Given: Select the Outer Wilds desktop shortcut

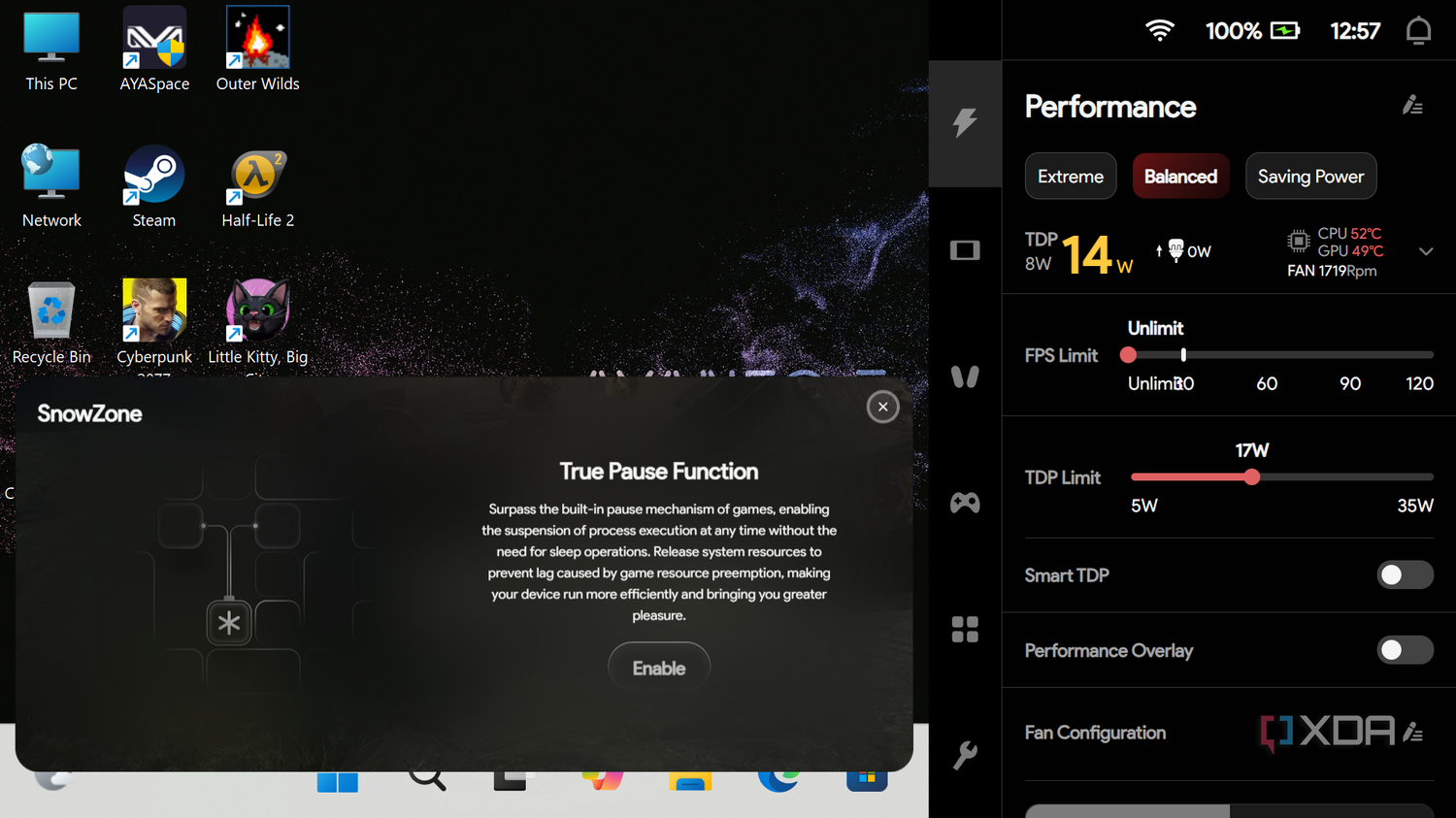Looking at the screenshot, I should point(257,50).
